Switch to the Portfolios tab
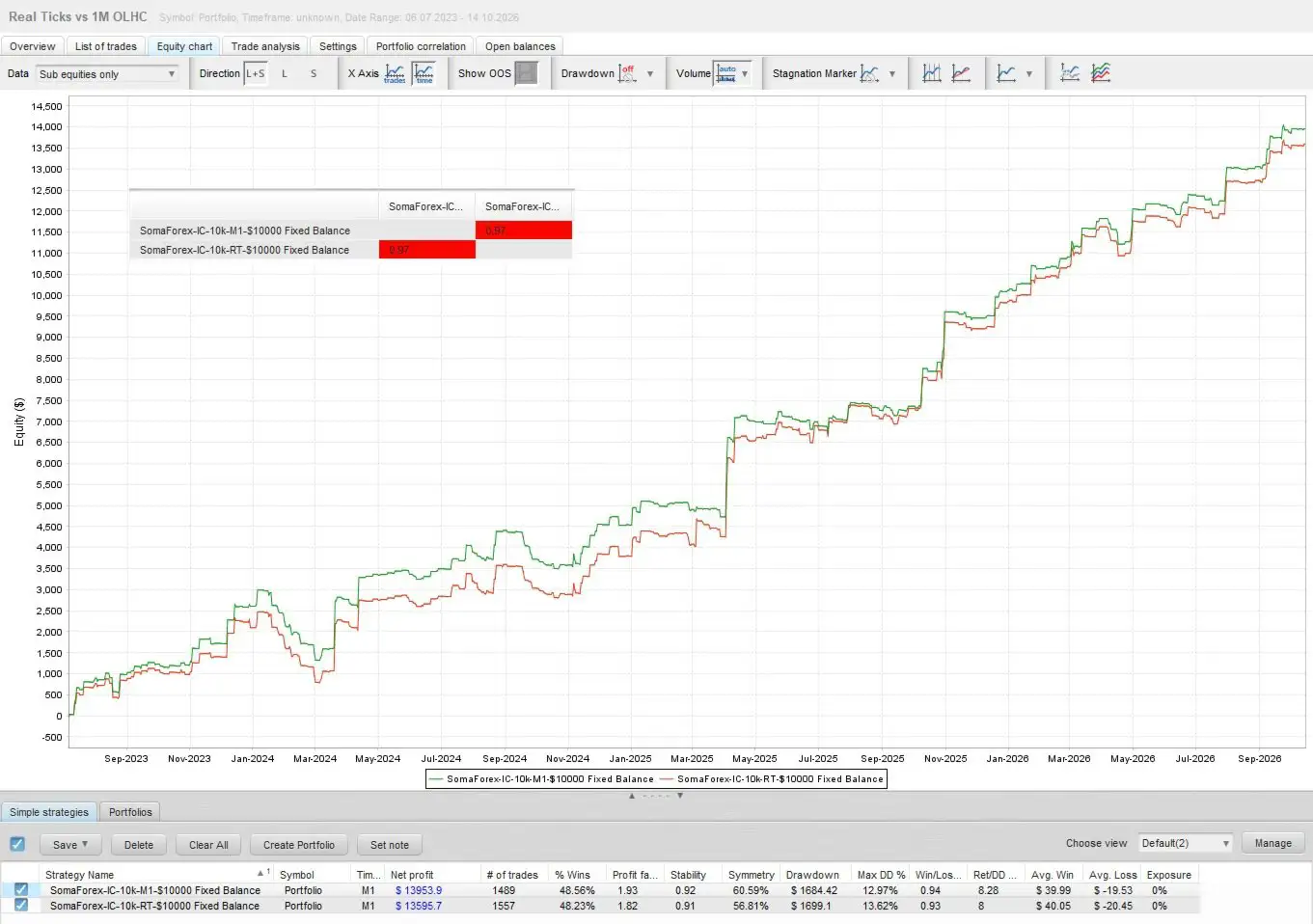Viewport: 1313px width, 924px height. pyautogui.click(x=130, y=812)
